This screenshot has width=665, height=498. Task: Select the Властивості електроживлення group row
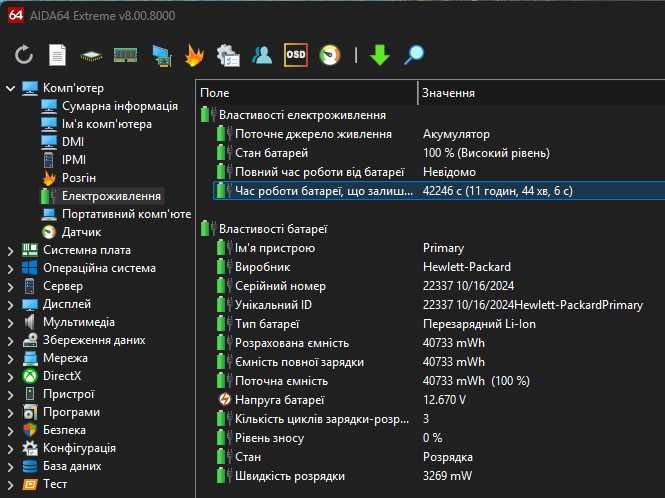point(432,115)
